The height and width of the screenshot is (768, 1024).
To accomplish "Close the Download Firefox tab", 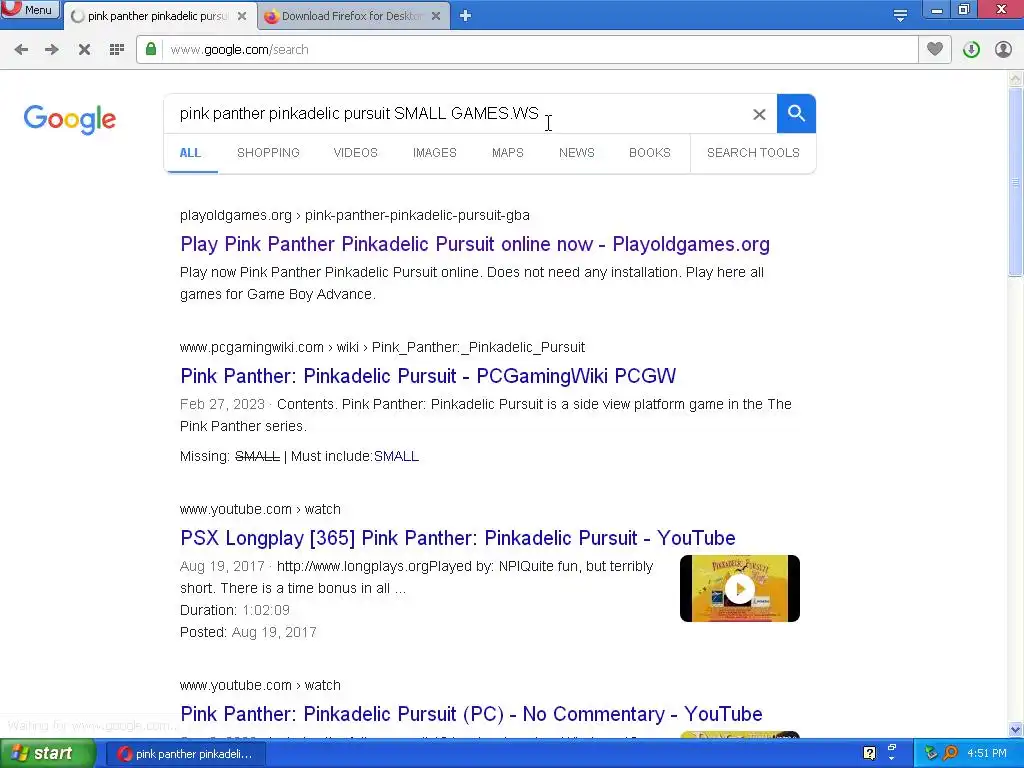I will [x=436, y=16].
